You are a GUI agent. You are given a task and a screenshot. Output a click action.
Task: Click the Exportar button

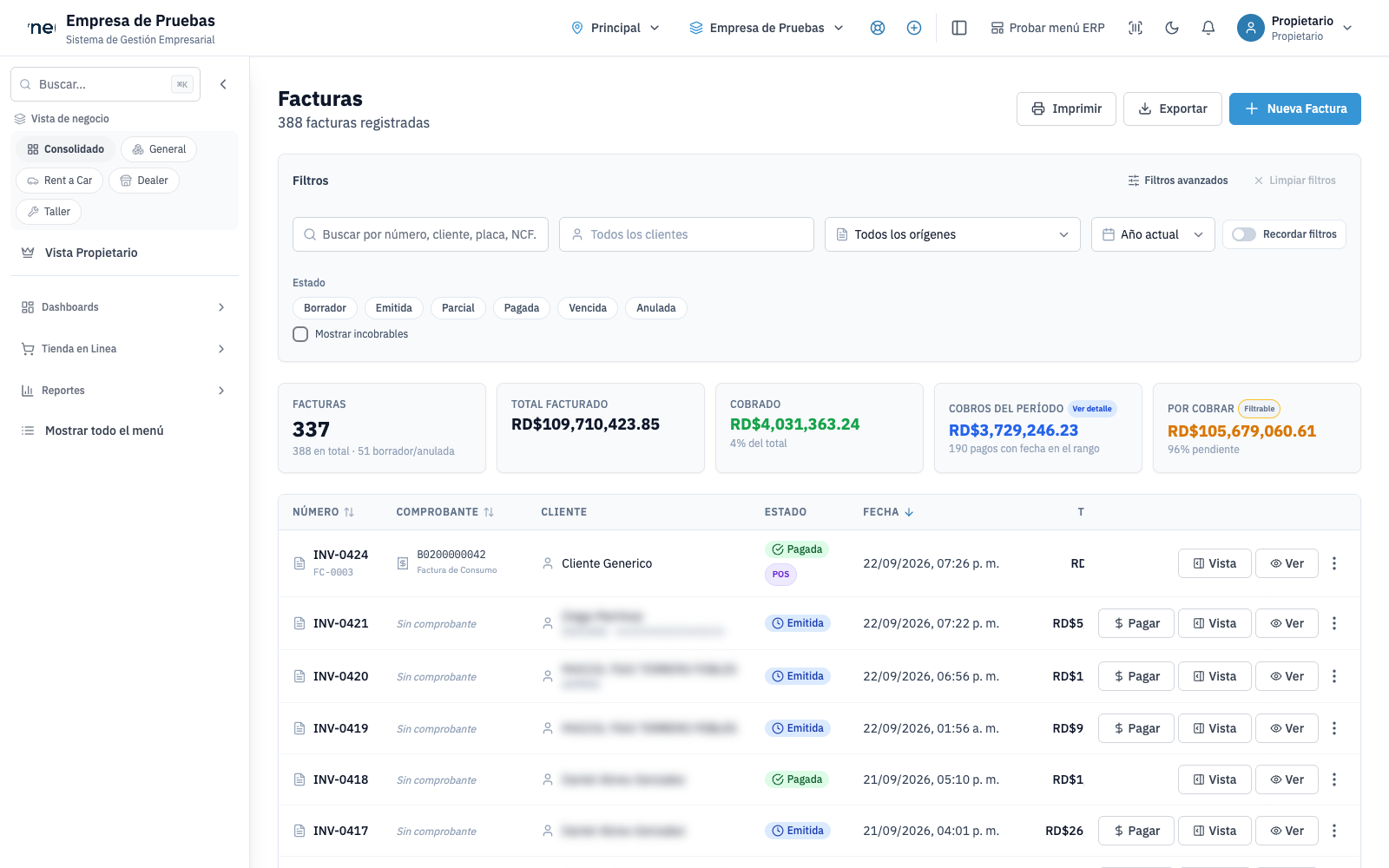click(1173, 108)
